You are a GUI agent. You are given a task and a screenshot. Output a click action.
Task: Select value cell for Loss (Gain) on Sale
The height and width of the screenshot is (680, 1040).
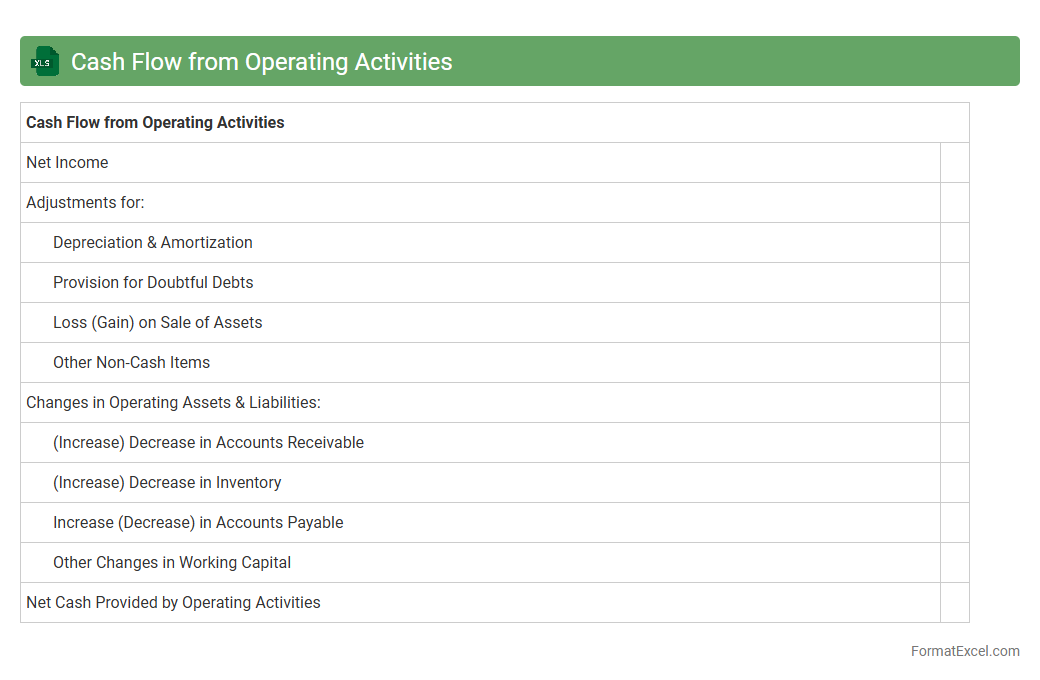(x=954, y=323)
